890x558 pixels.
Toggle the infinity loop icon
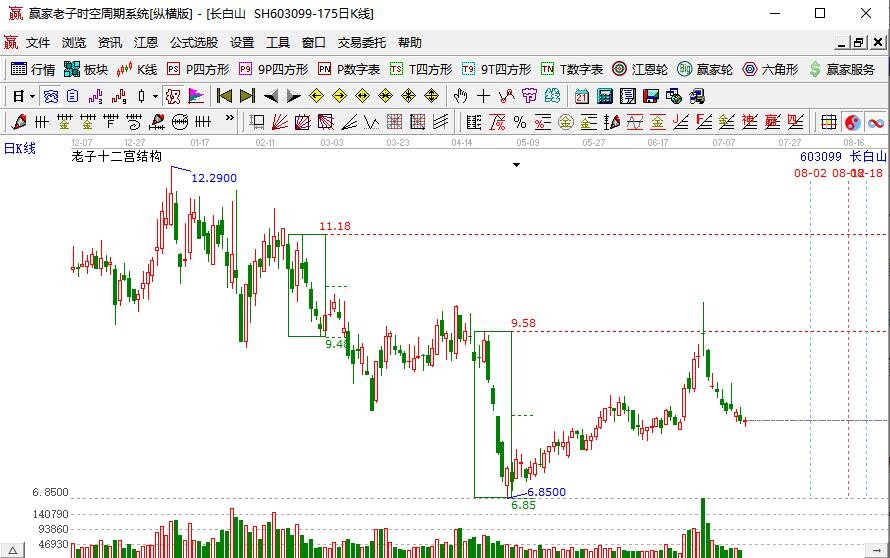tap(876, 122)
